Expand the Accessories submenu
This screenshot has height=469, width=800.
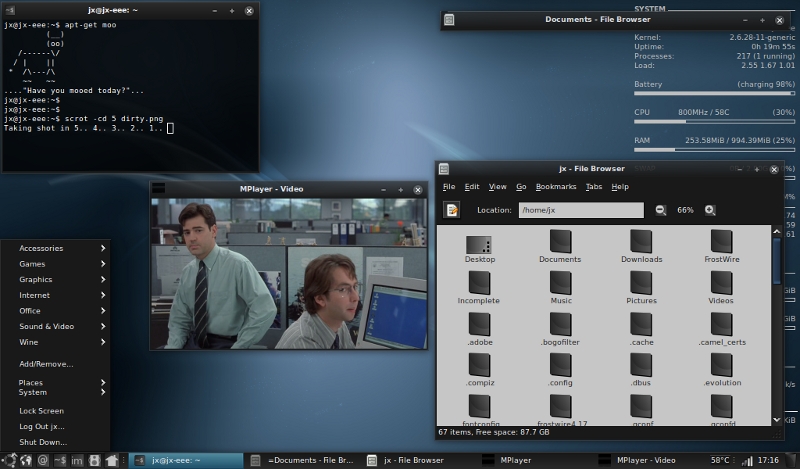(x=55, y=248)
